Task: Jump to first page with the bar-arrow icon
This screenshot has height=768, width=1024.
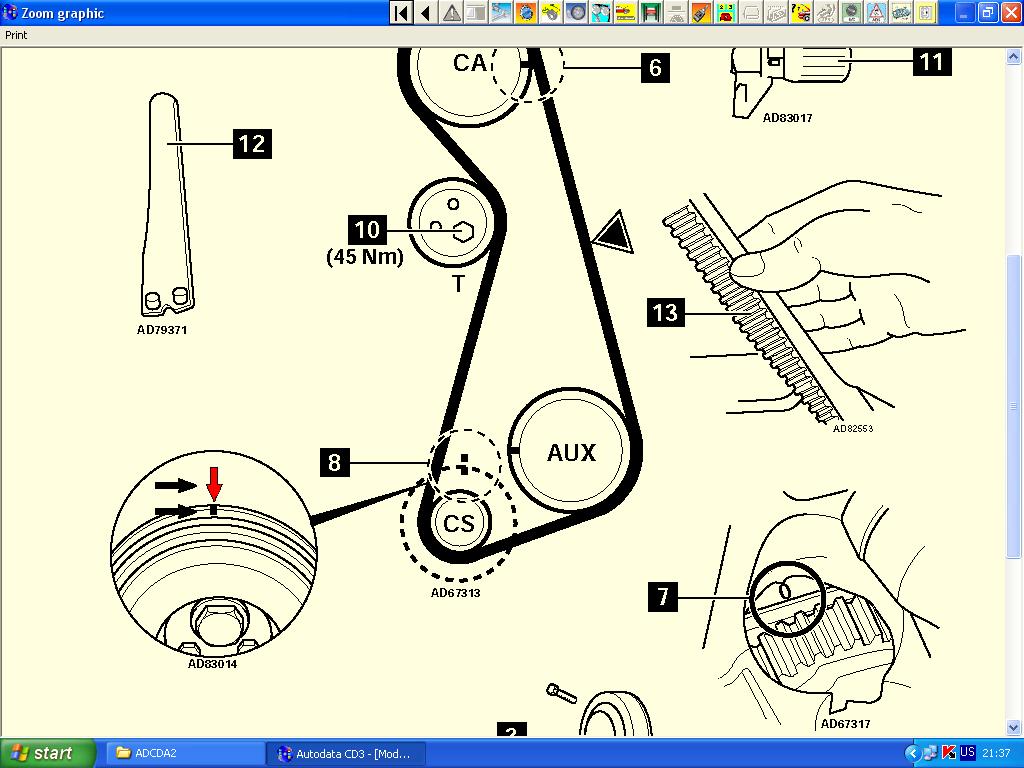Action: [x=400, y=13]
